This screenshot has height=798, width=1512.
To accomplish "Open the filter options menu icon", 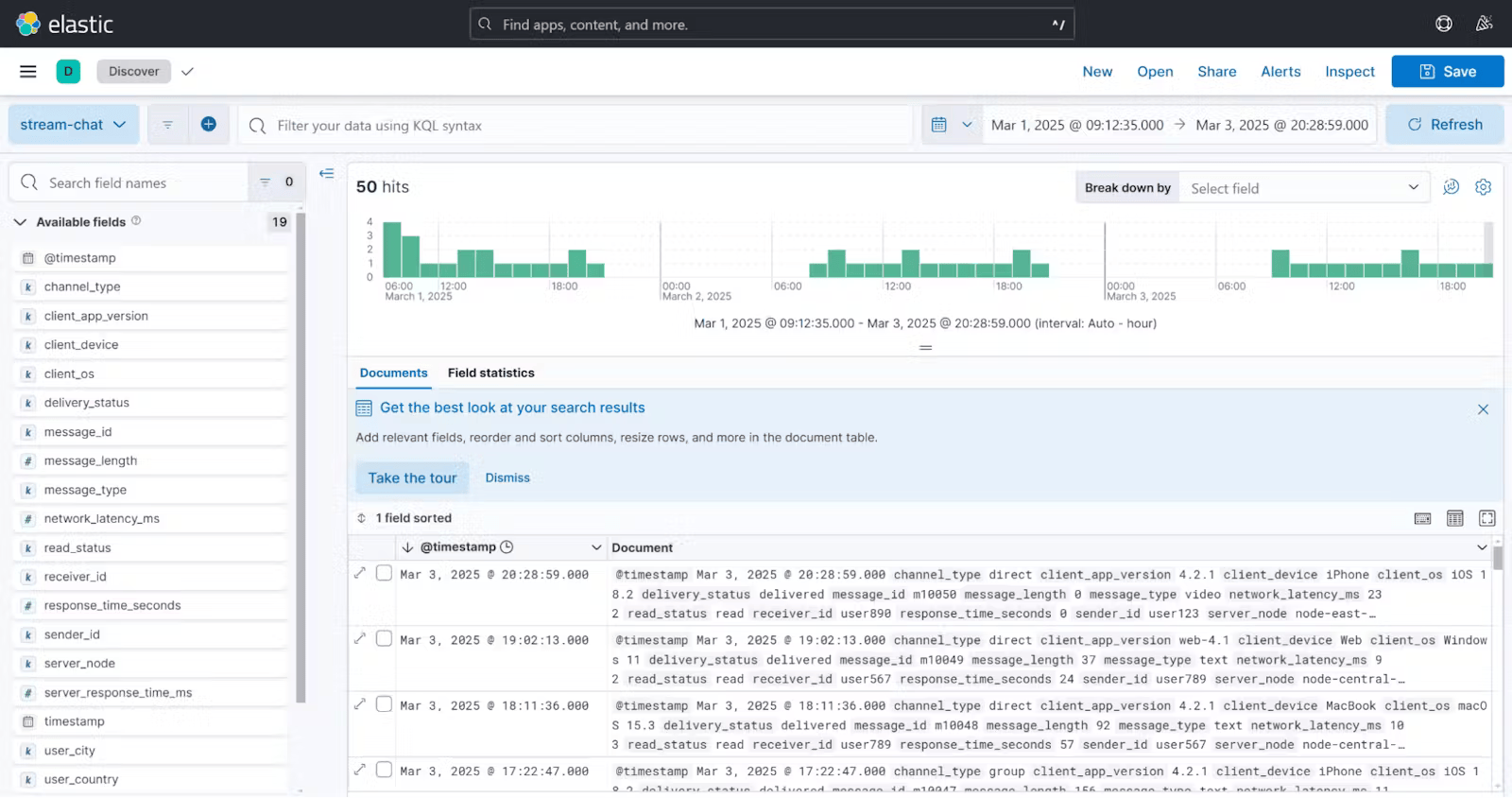I will click(167, 125).
